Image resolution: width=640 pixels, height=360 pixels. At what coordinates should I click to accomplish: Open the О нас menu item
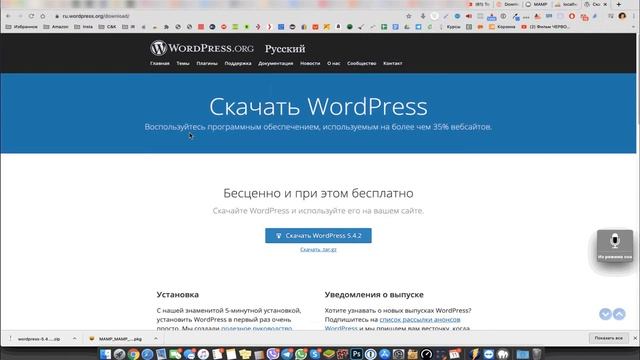pos(333,63)
